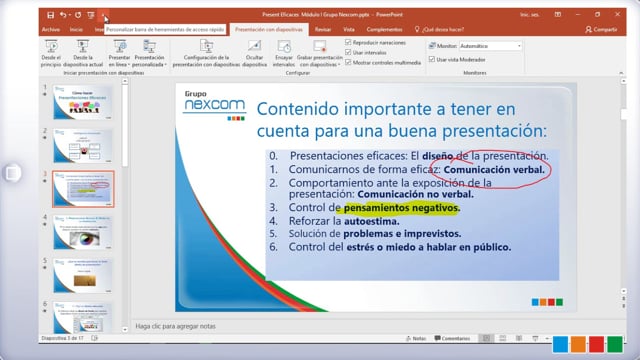Screen dimensions: 640x360
Task: Click 'Comunicación verbal' text in slide
Action: click(494, 170)
